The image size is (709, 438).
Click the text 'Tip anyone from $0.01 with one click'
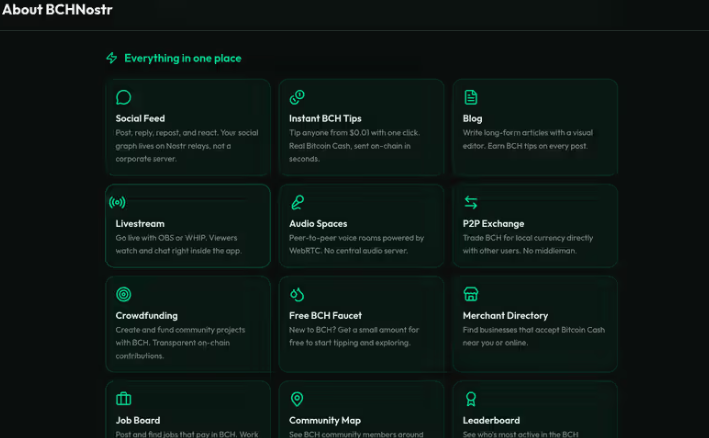pyautogui.click(x=354, y=133)
